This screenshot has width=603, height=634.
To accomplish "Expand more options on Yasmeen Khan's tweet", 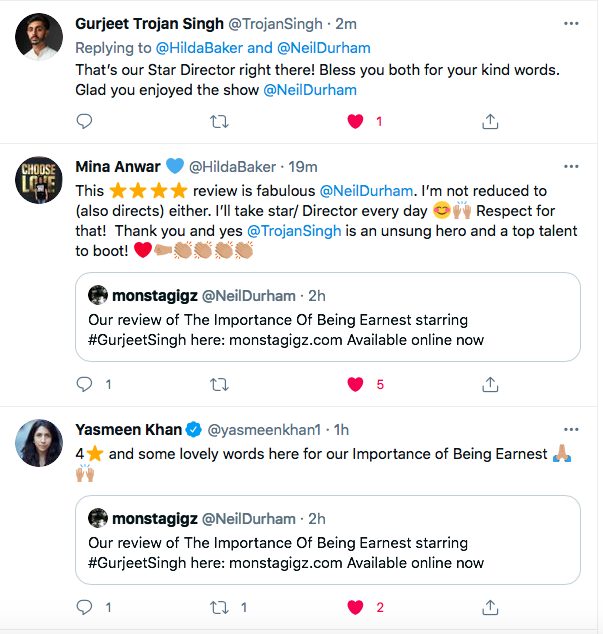I will point(570,430).
